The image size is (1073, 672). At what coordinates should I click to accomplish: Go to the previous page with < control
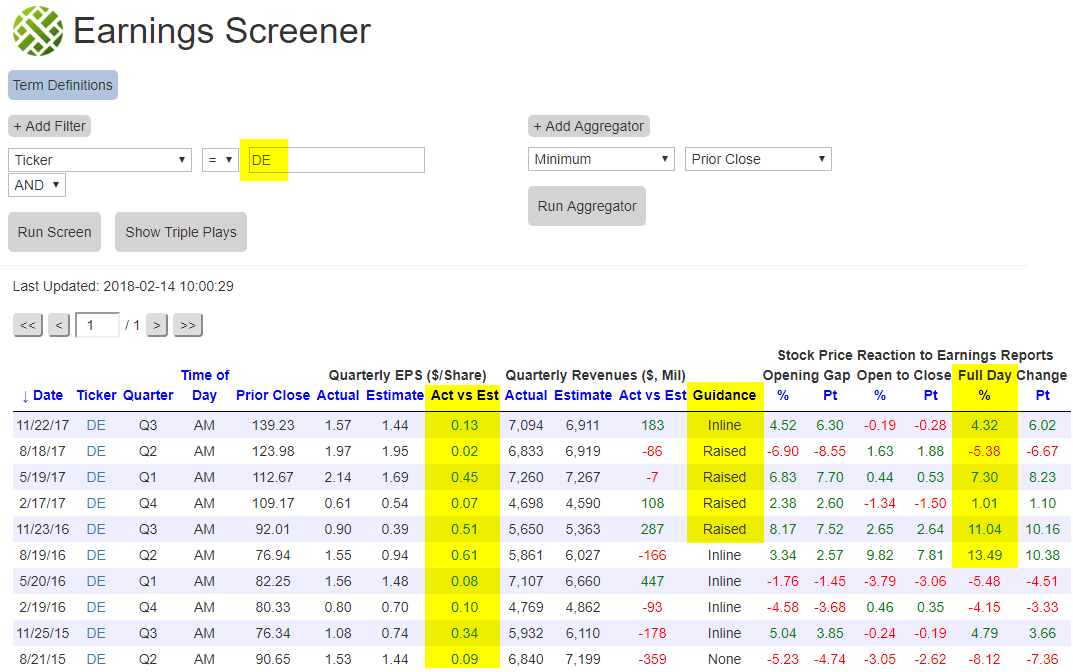pyautogui.click(x=58, y=325)
